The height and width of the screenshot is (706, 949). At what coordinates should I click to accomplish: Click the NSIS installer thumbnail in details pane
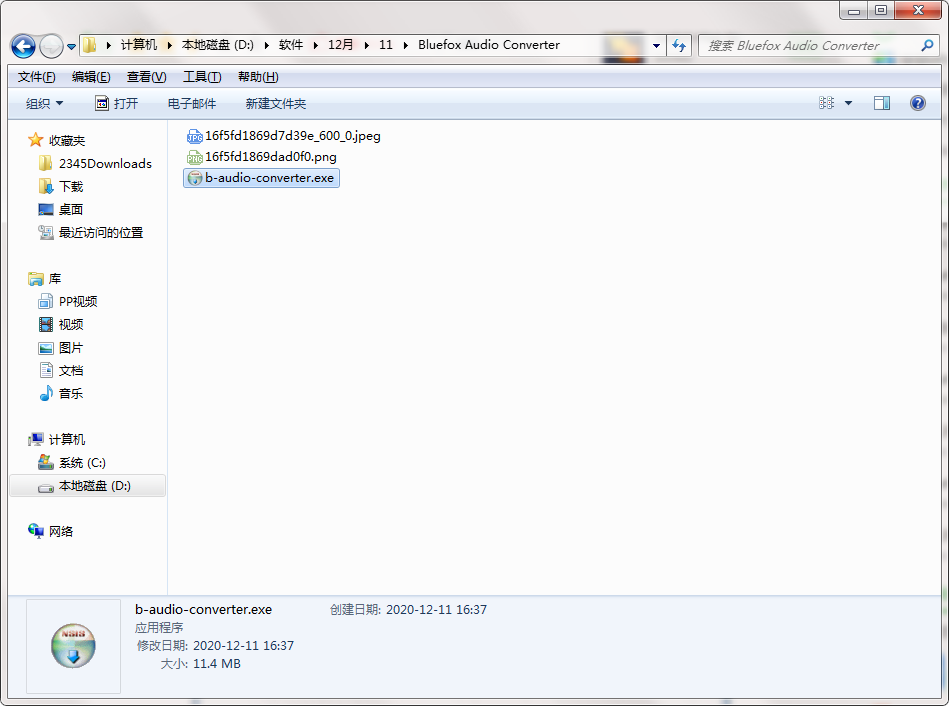pos(73,646)
